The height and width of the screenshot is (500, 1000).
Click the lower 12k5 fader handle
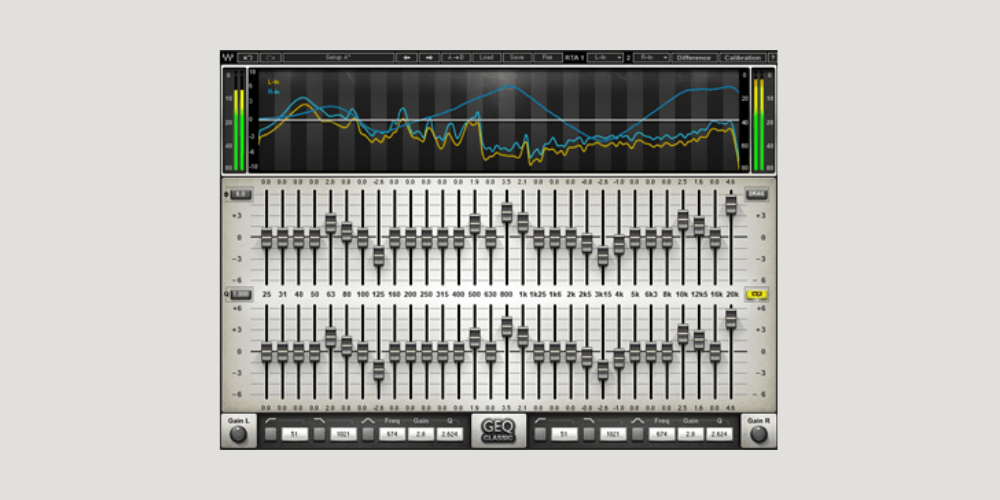coord(699,340)
